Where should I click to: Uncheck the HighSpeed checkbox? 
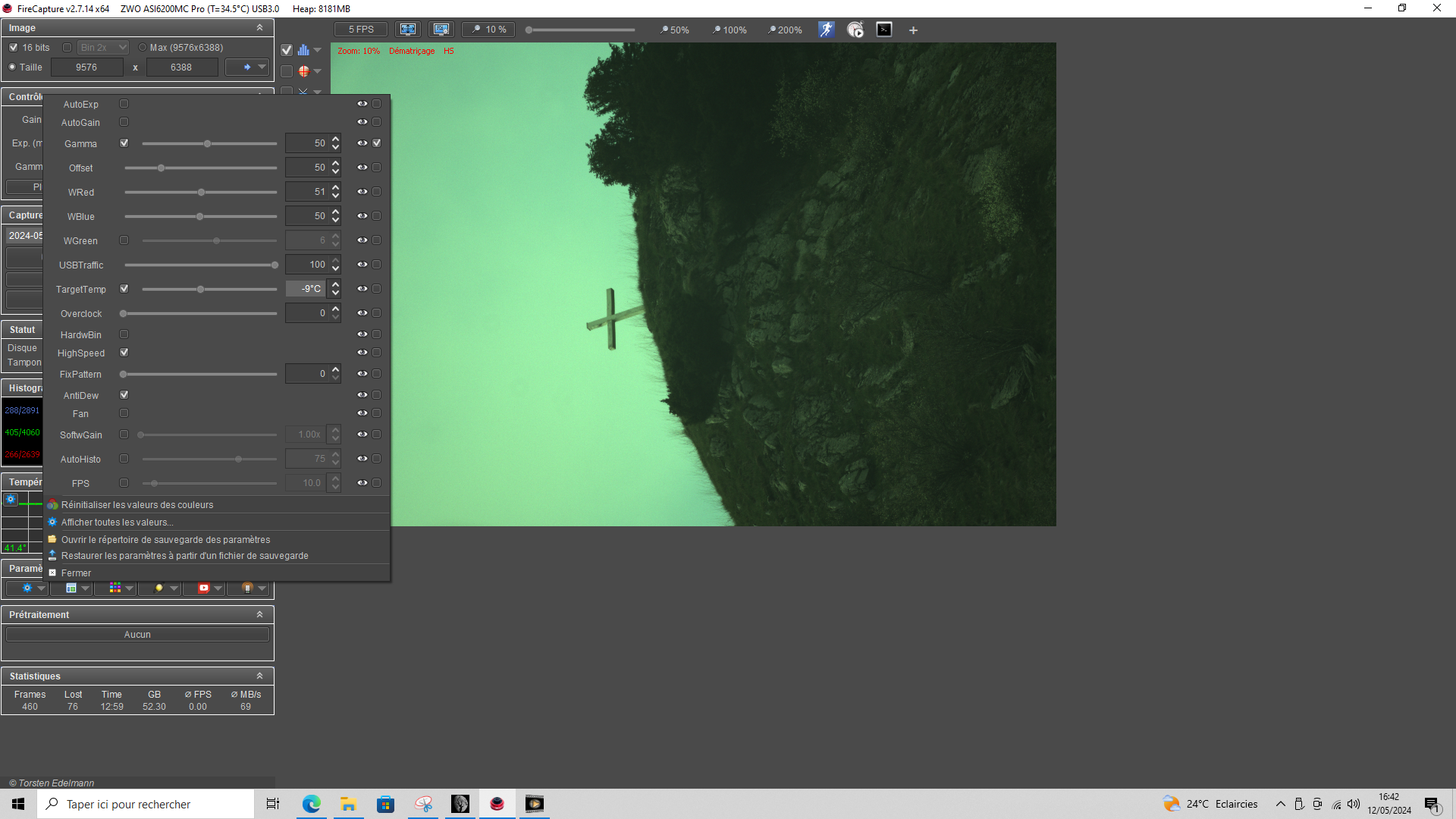tap(124, 353)
